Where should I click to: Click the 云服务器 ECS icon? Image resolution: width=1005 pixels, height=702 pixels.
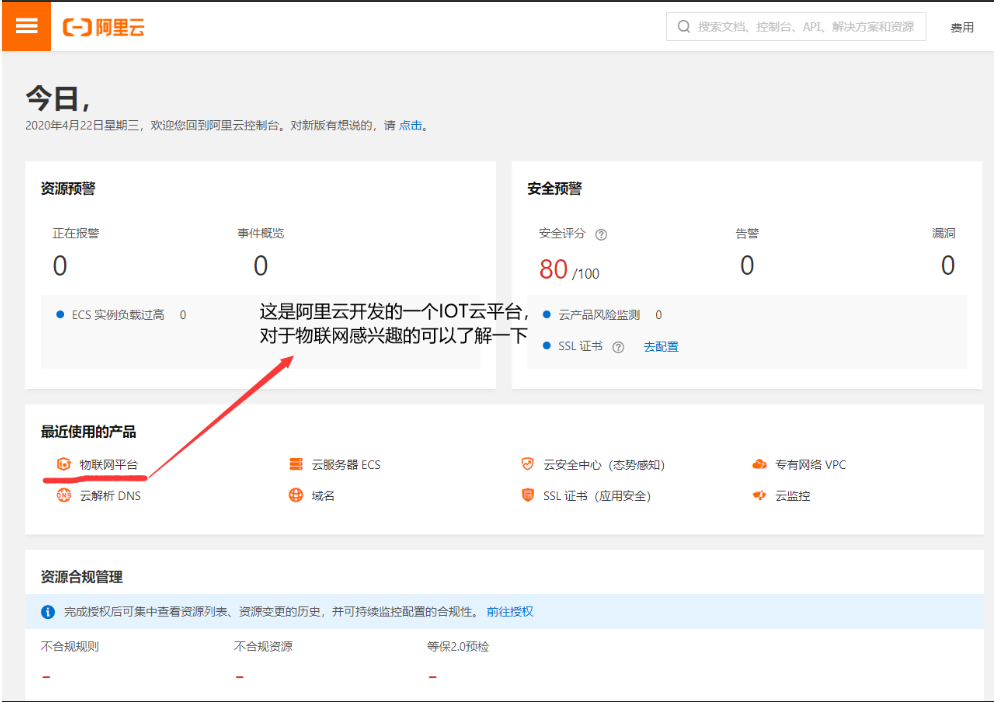[295, 464]
